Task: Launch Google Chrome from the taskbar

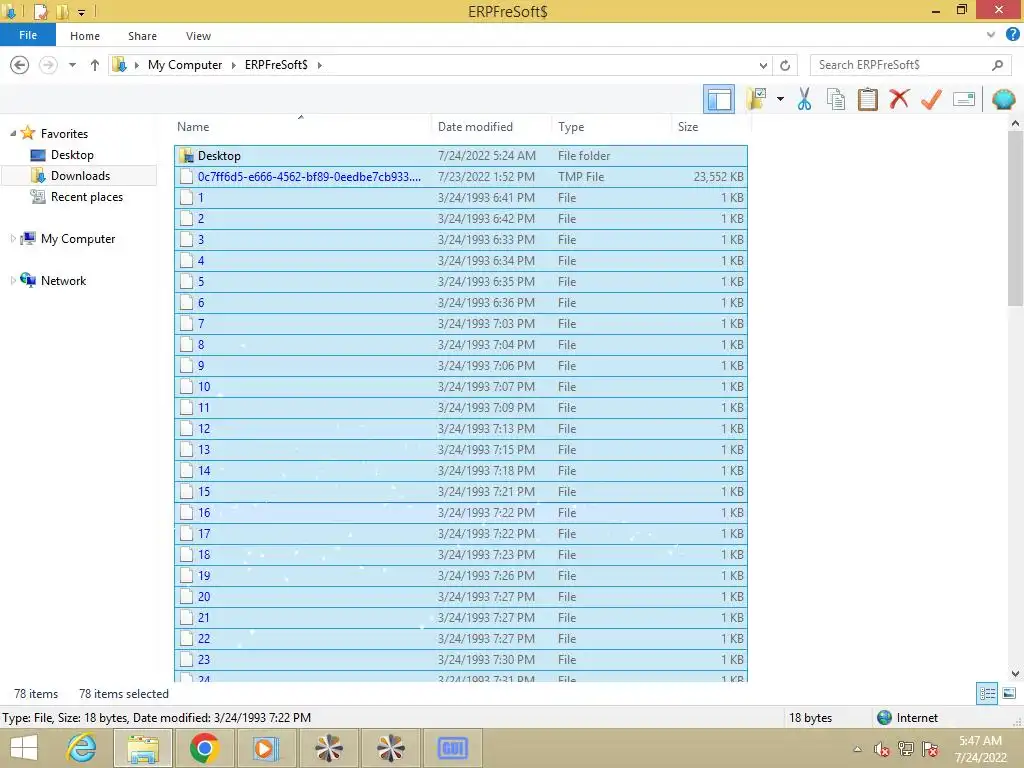Action: point(204,748)
